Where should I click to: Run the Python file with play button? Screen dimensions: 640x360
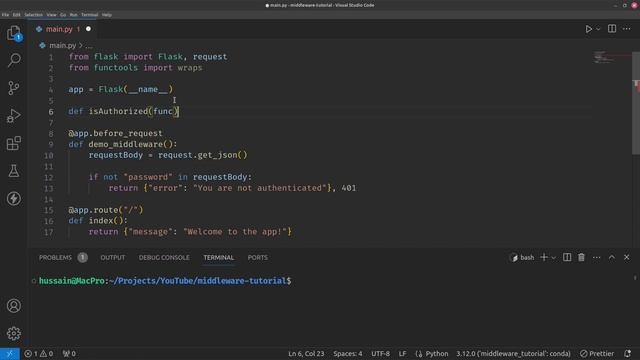(589, 29)
